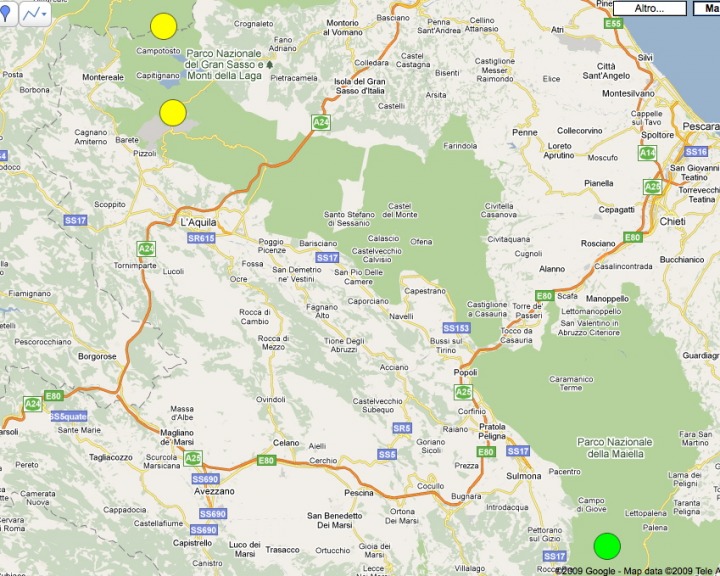Click the Rocca di Mezzo label
720x576 pixels.
pyautogui.click(x=273, y=343)
